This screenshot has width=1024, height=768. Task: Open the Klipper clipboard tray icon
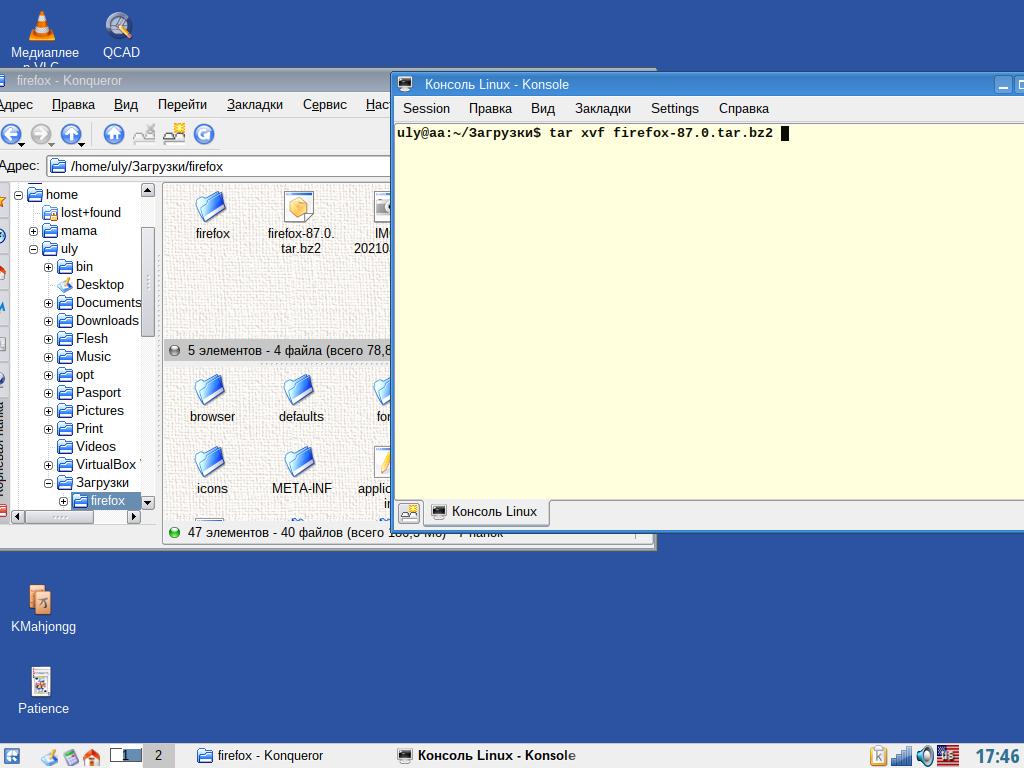pyautogui.click(x=878, y=756)
